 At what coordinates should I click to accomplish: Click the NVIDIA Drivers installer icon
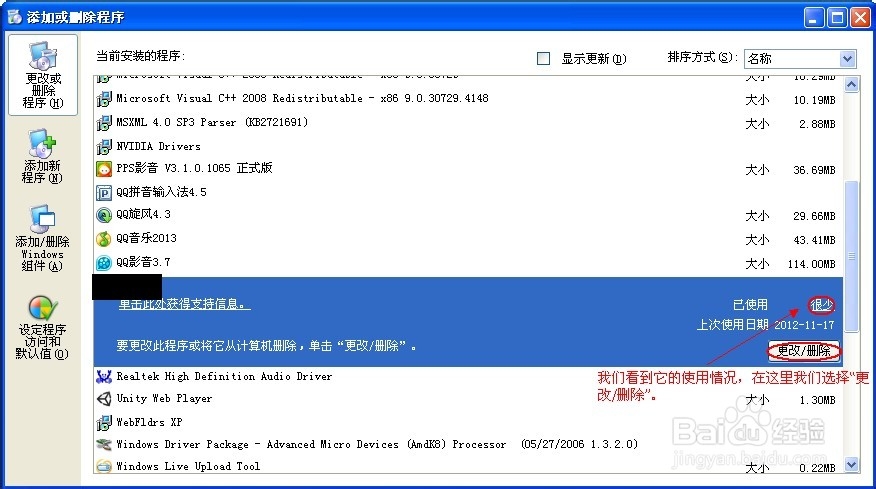tap(104, 146)
